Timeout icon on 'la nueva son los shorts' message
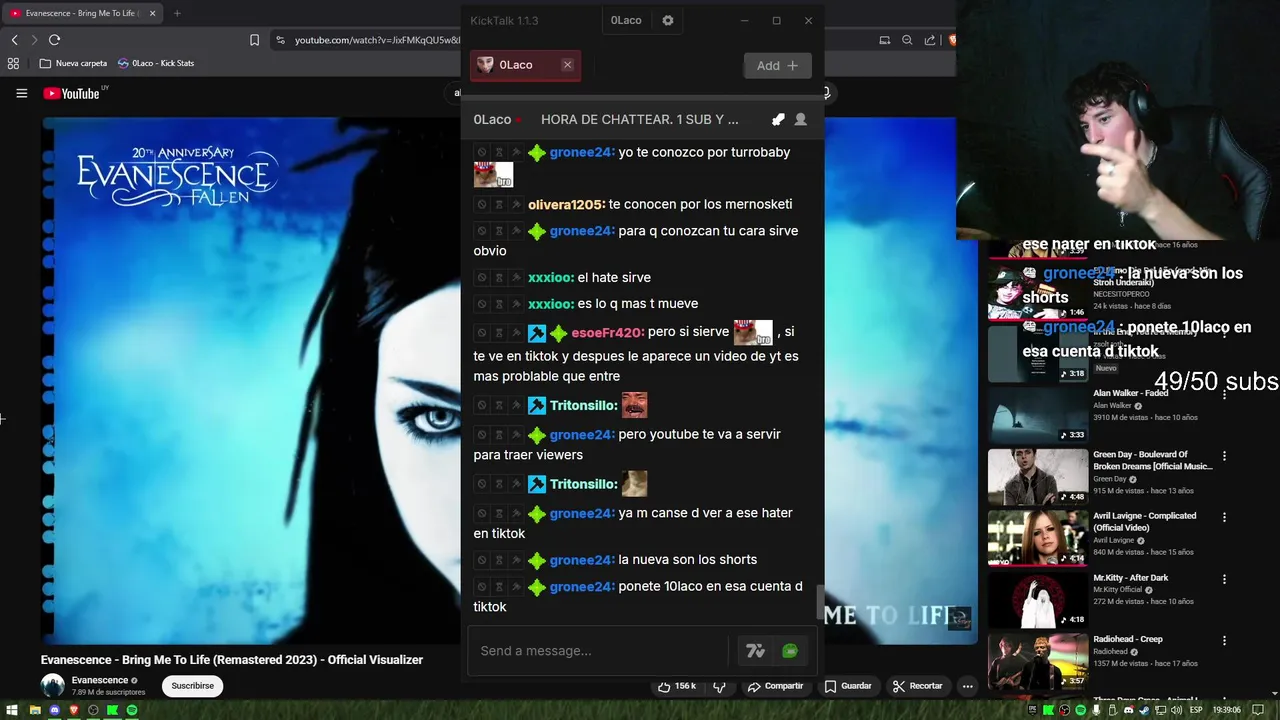The height and width of the screenshot is (720, 1280). click(x=498, y=560)
